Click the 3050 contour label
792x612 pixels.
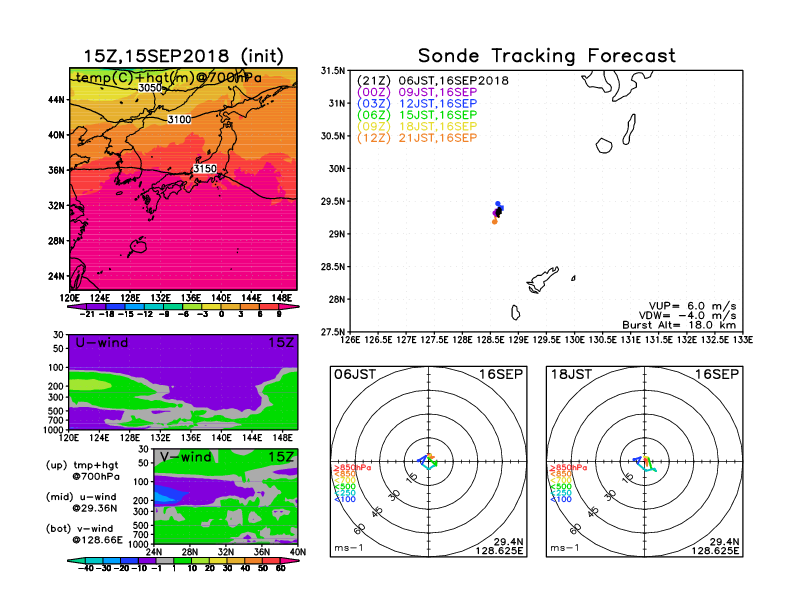coord(150,88)
